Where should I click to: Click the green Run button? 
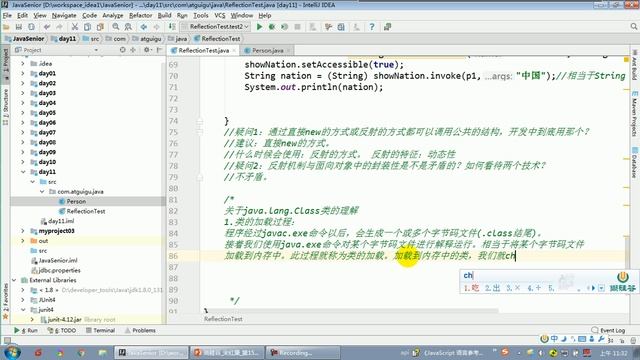pyautogui.click(x=259, y=27)
